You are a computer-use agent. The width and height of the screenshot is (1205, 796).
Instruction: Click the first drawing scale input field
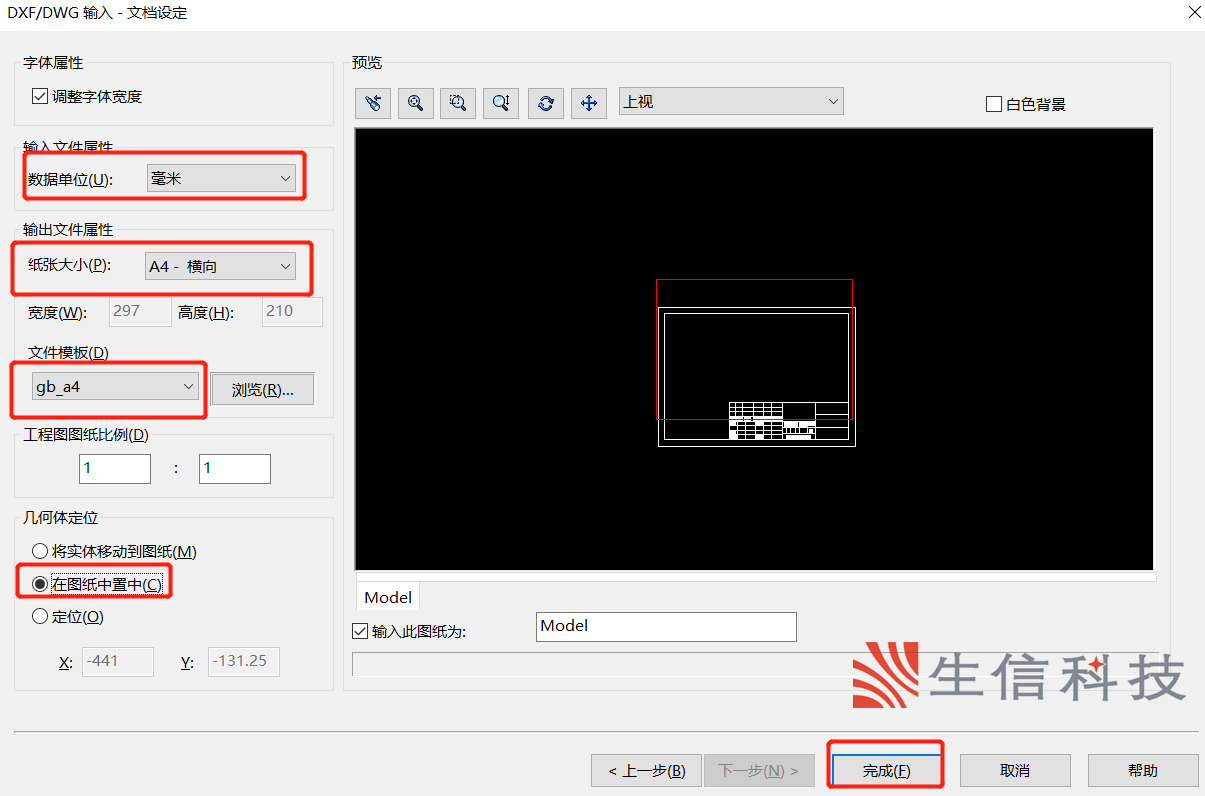(x=115, y=468)
